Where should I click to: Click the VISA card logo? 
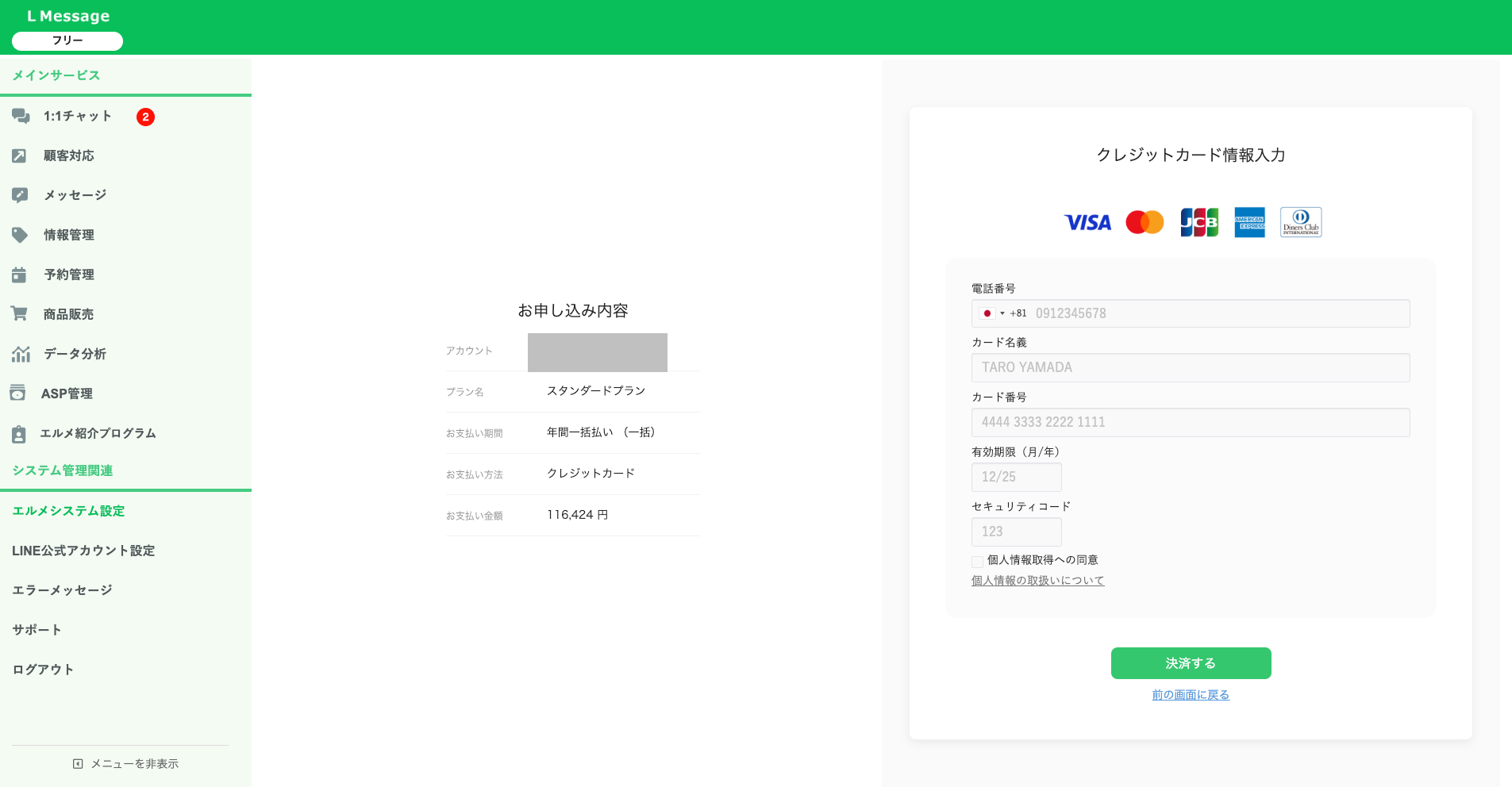(x=1087, y=223)
